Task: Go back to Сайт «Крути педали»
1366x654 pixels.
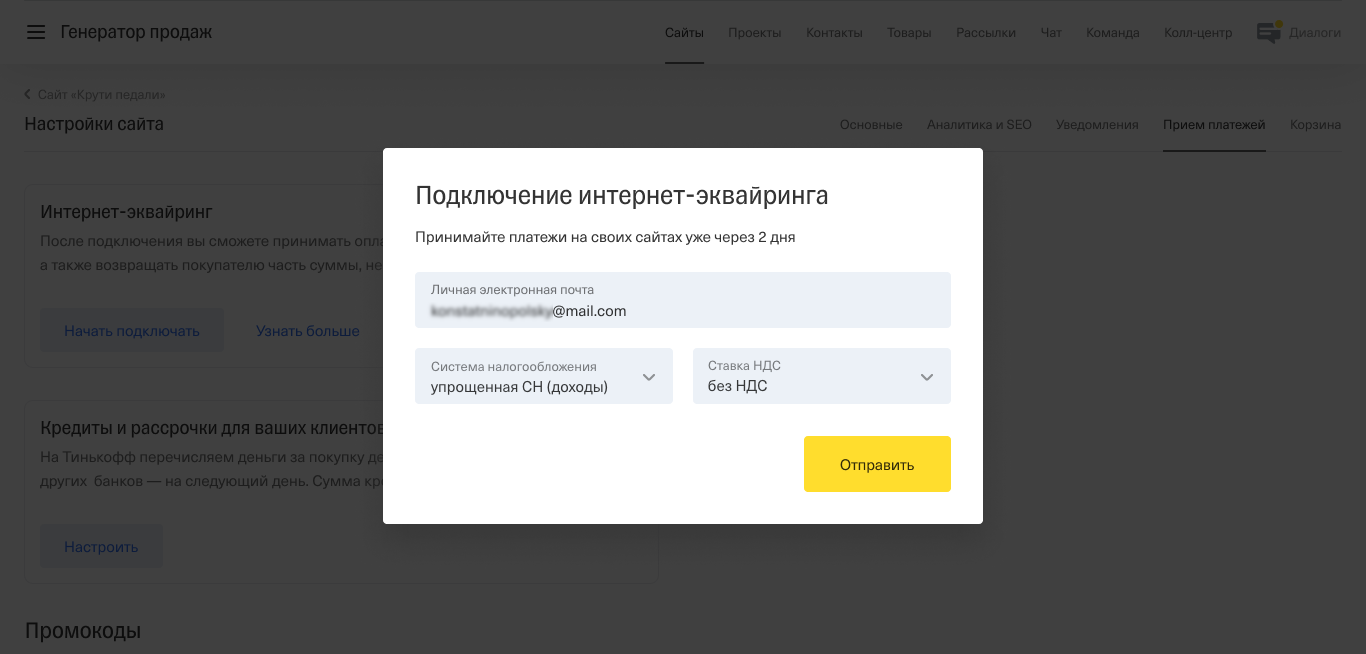Action: click(x=101, y=94)
